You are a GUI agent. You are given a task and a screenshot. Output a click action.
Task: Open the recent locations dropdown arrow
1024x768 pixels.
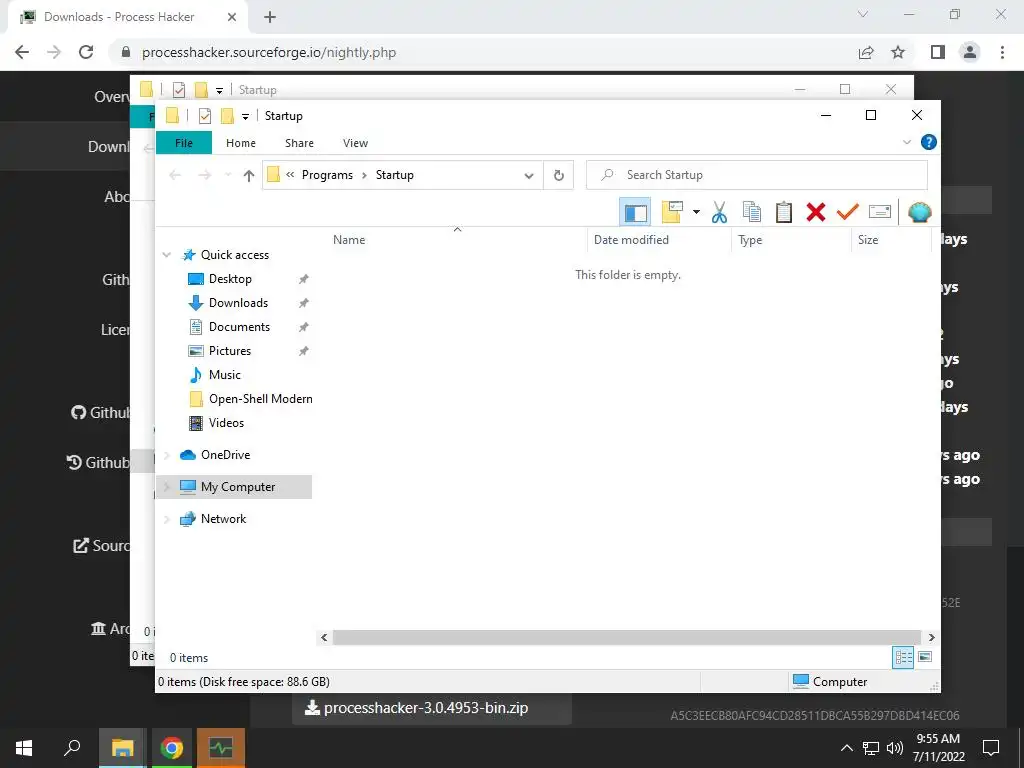[228, 175]
